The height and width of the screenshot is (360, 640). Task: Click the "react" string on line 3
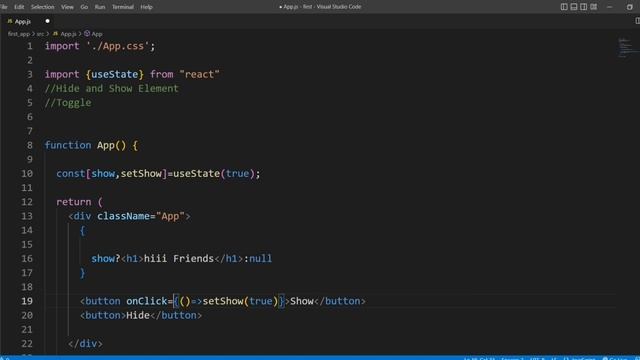199,74
